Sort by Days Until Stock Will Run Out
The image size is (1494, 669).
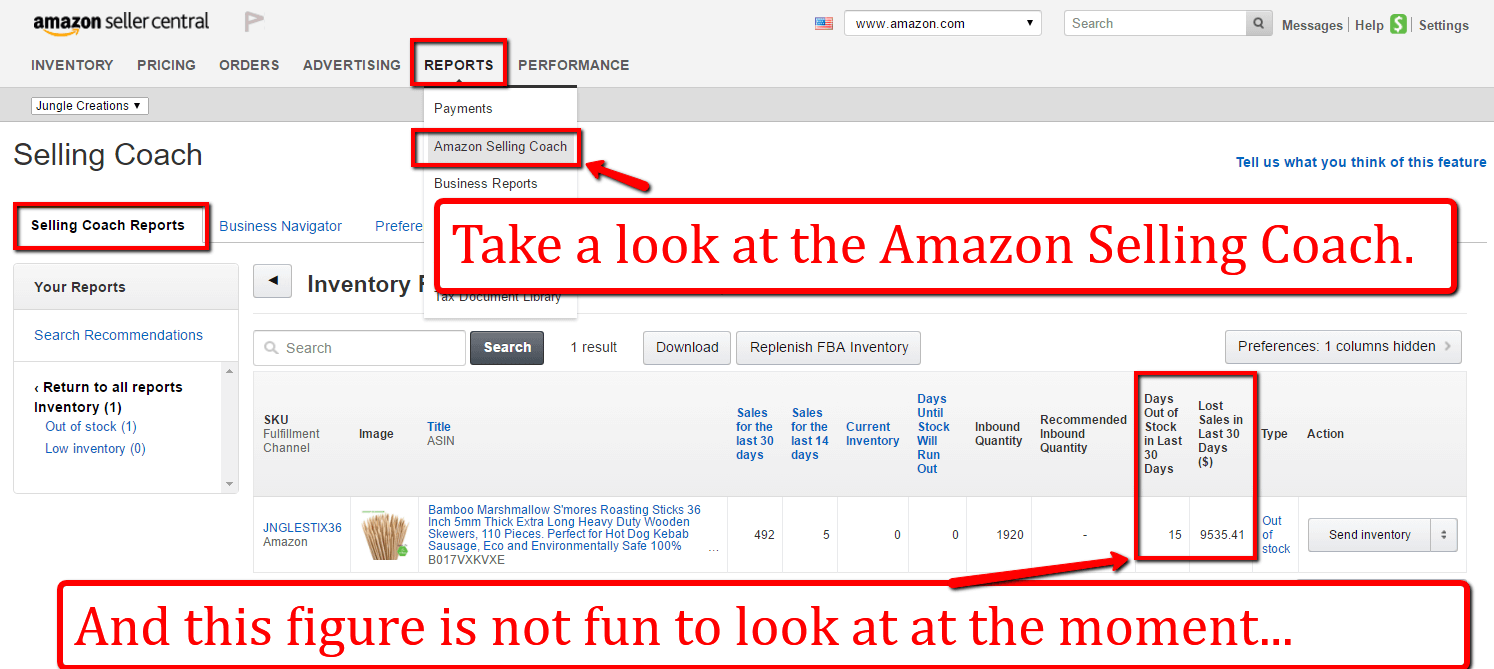[x=932, y=434]
